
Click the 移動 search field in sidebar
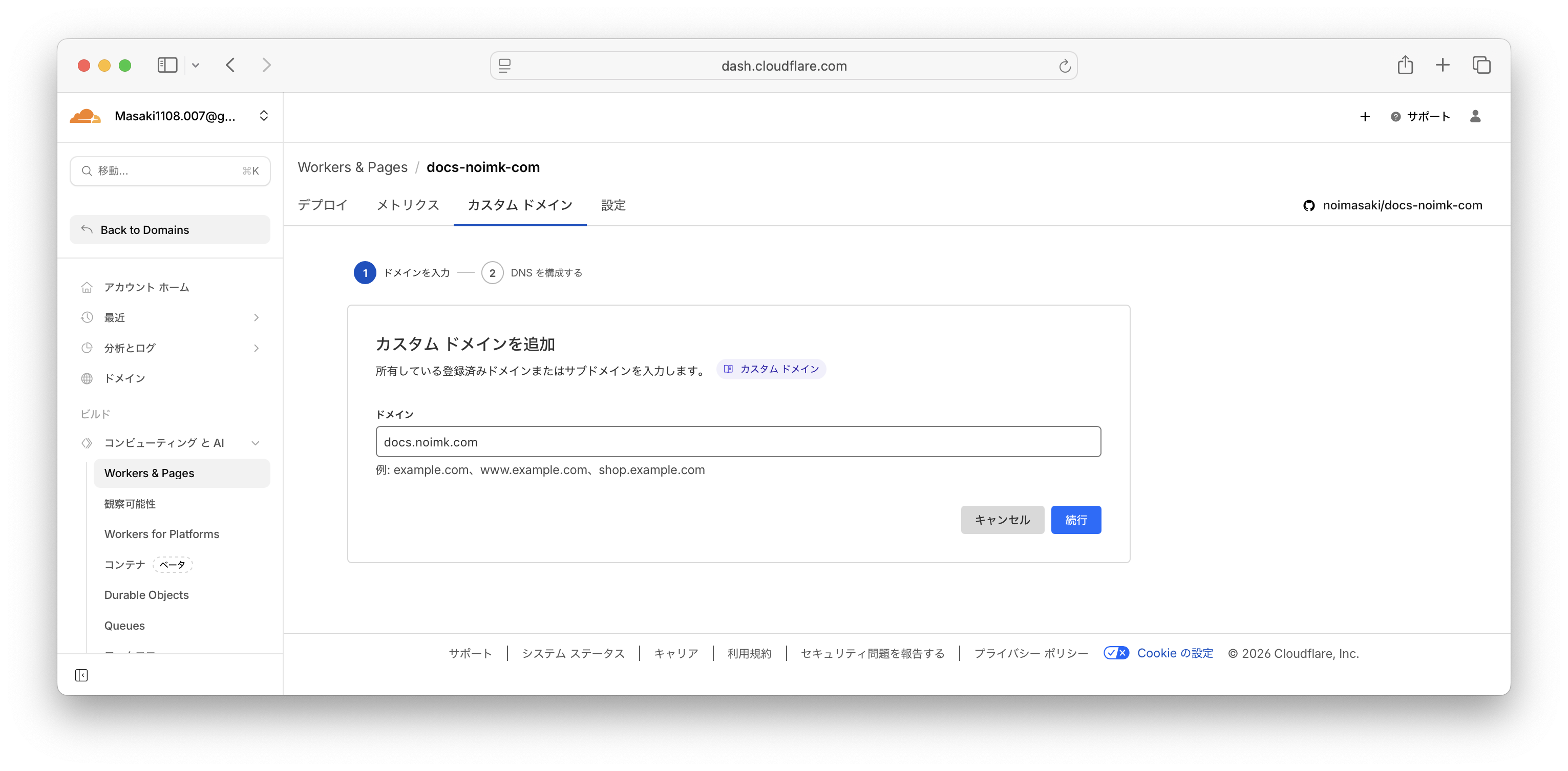171,170
